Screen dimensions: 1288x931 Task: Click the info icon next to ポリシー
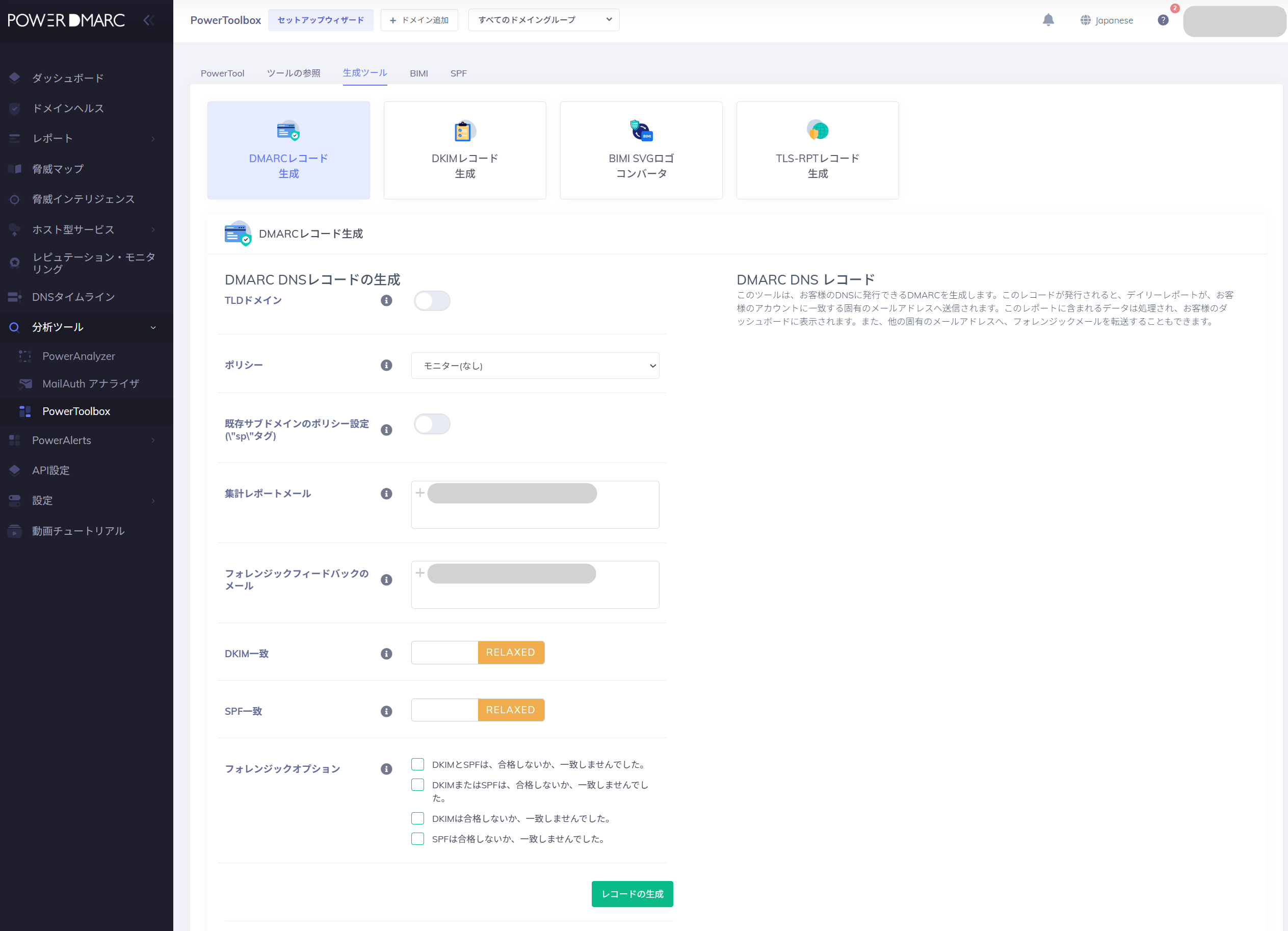[387, 365]
